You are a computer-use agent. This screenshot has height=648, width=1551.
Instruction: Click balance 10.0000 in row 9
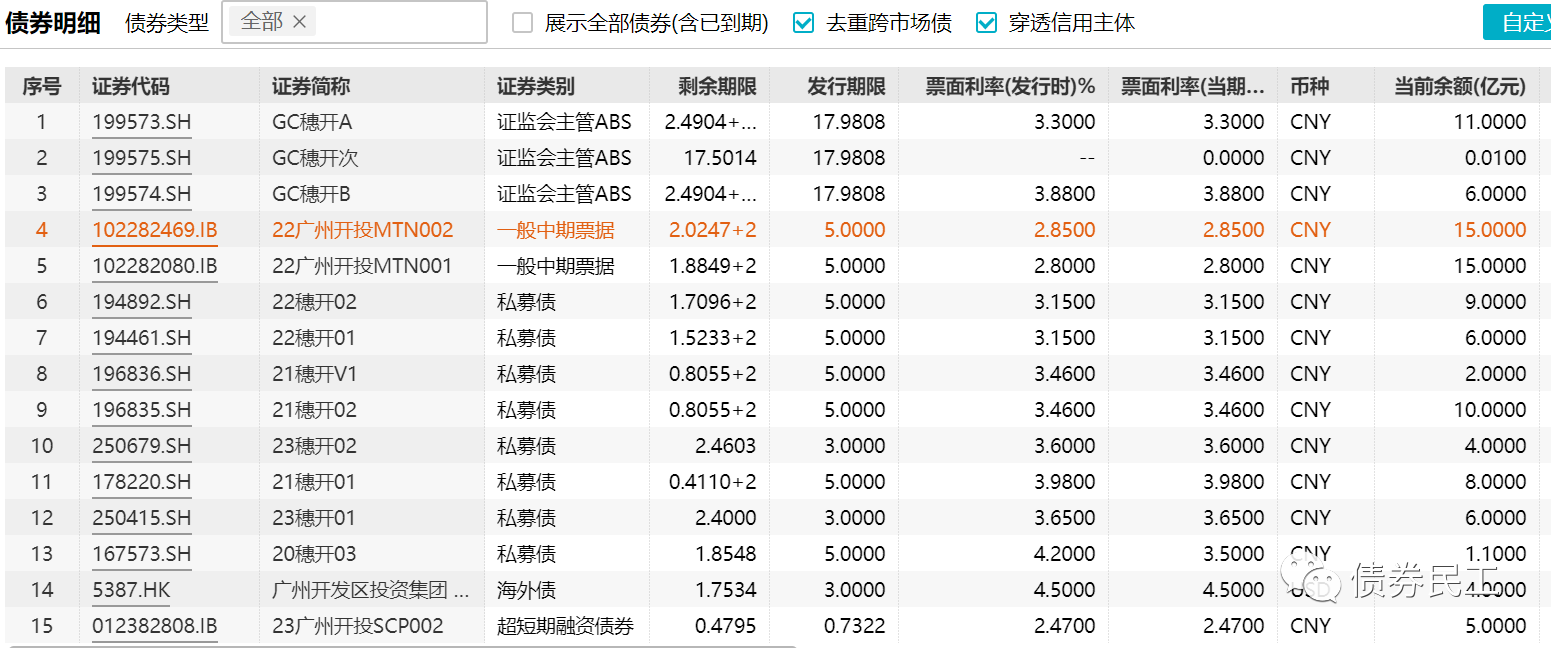pyautogui.click(x=1490, y=410)
